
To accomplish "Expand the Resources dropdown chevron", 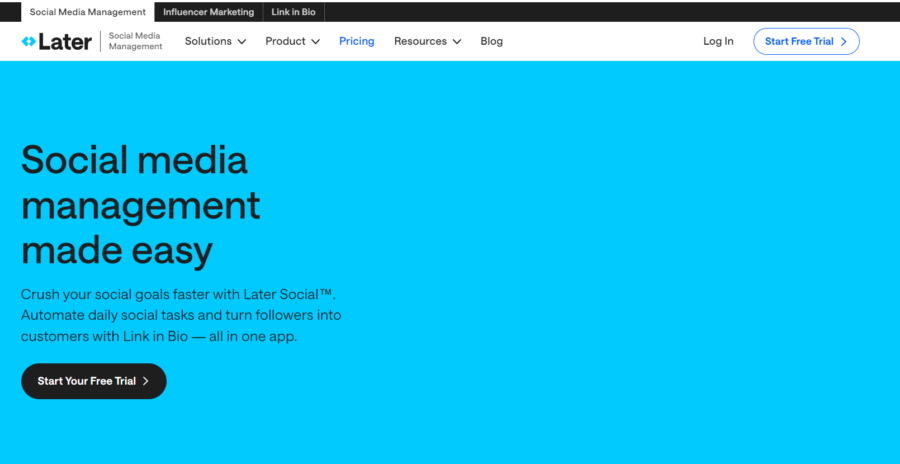I will pos(457,42).
